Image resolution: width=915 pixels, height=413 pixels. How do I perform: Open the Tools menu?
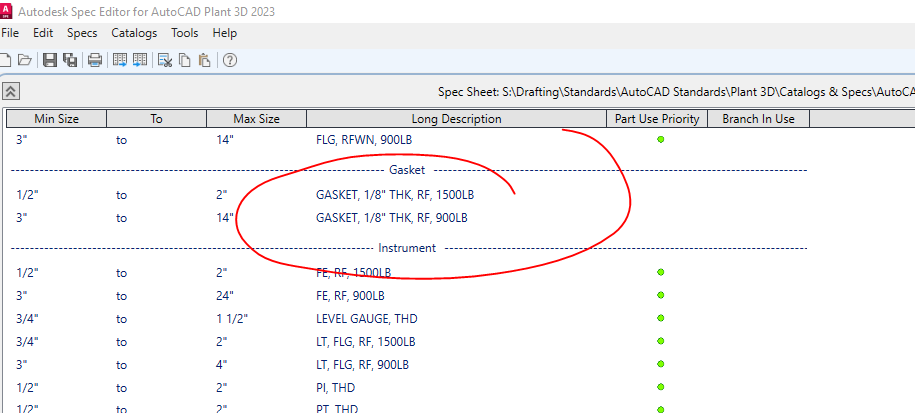[184, 33]
